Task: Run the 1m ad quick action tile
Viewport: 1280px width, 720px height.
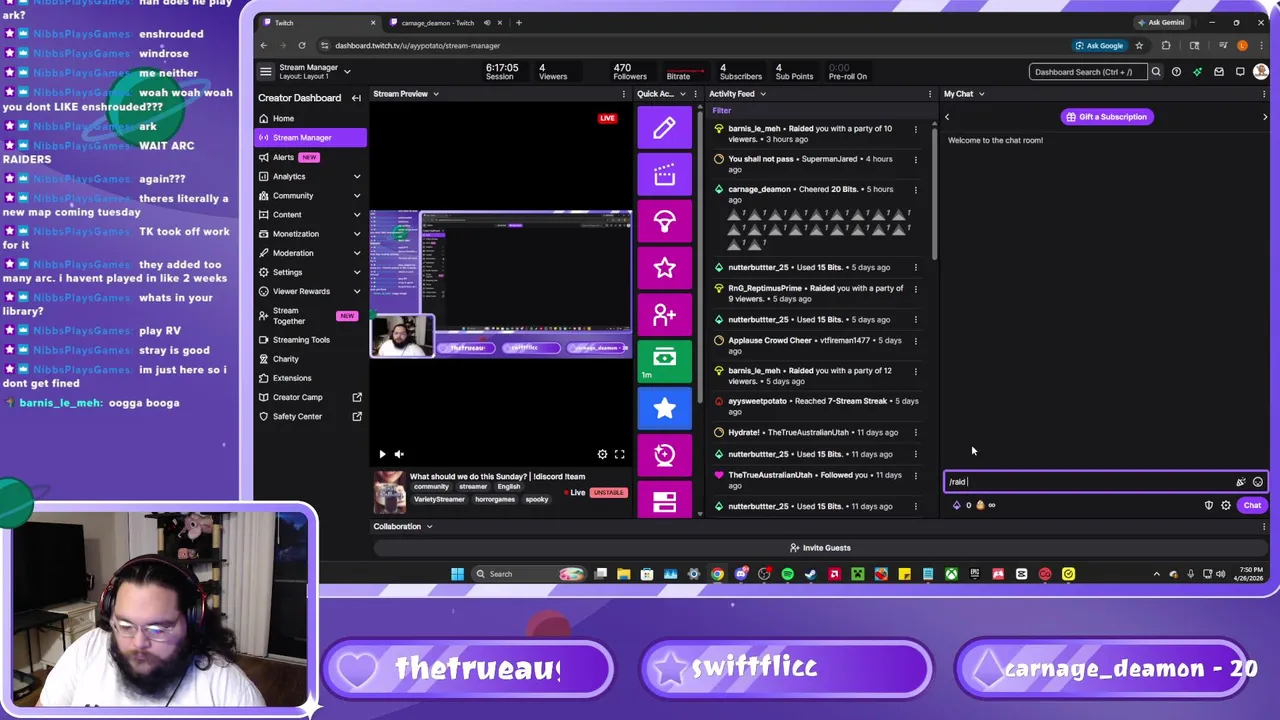Action: tap(664, 361)
